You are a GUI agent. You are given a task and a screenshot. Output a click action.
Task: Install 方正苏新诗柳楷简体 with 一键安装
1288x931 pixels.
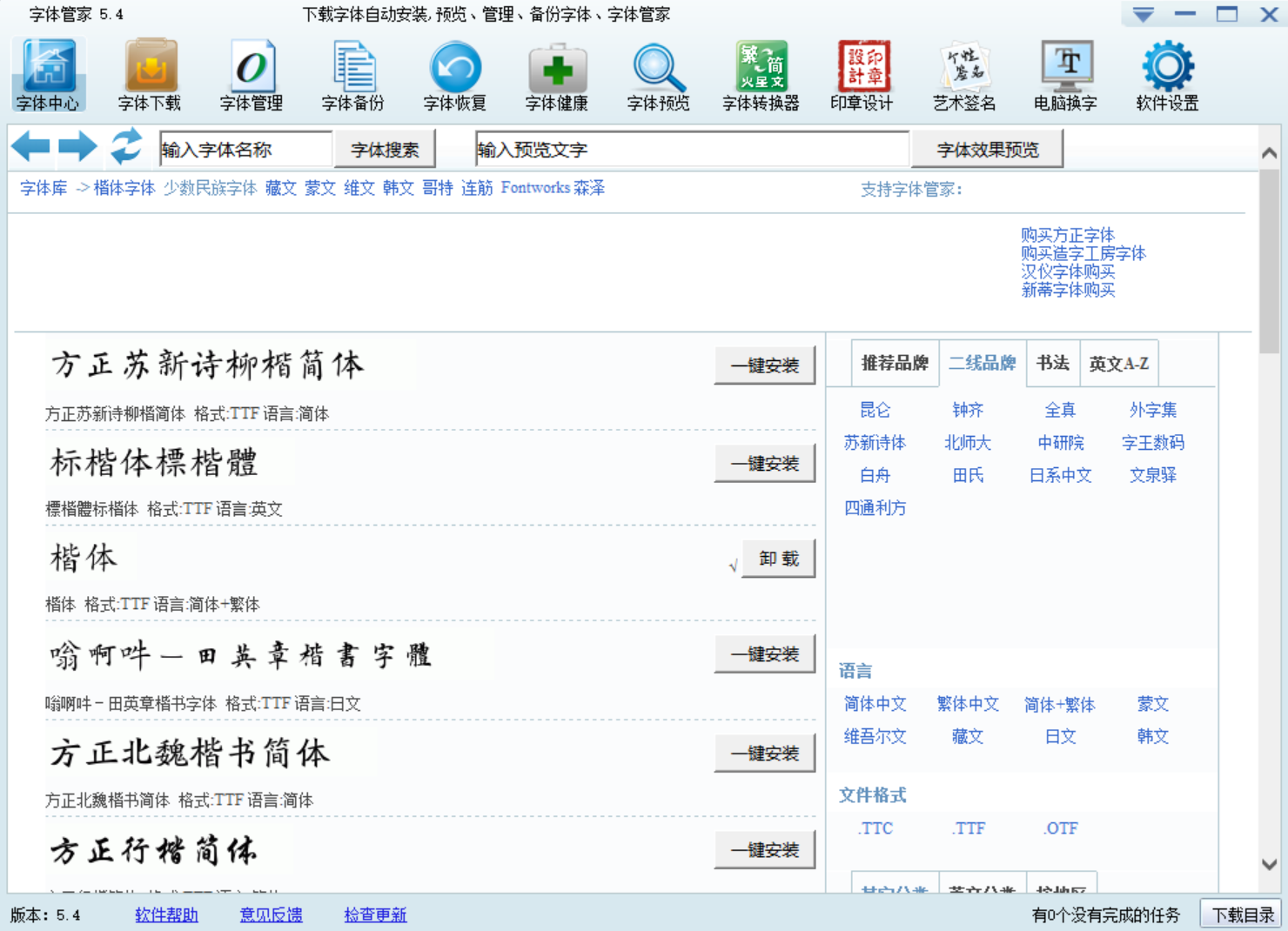tap(764, 366)
